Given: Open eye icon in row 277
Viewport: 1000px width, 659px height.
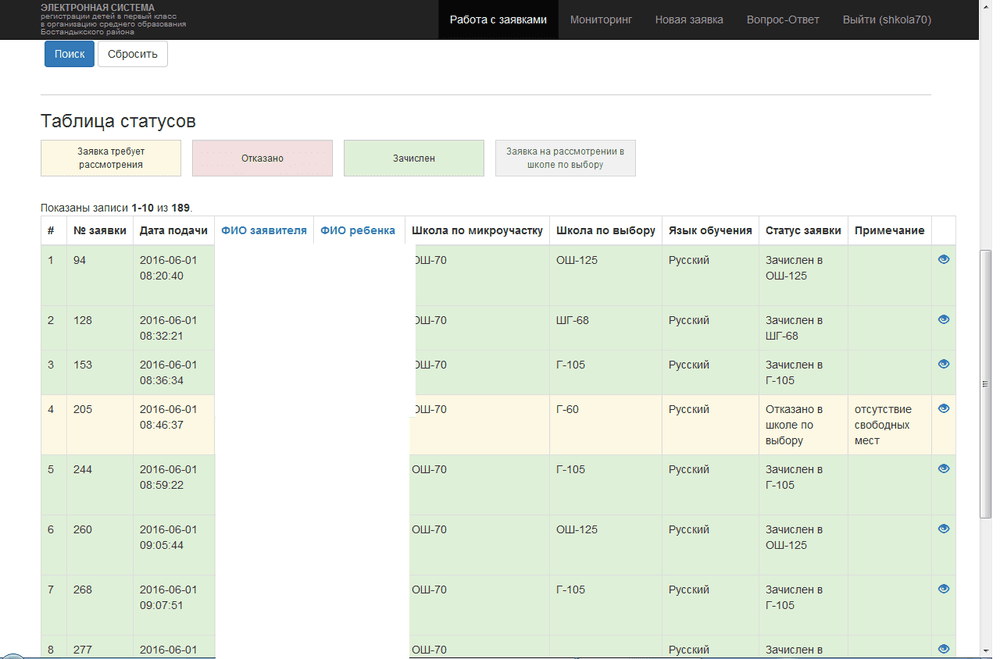Looking at the screenshot, I should pos(943,649).
